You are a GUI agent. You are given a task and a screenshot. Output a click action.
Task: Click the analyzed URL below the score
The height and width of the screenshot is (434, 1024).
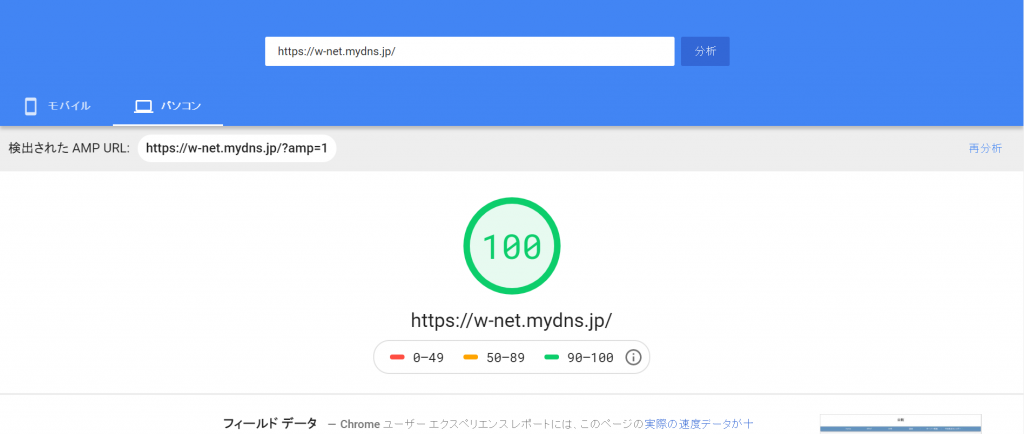pyautogui.click(x=511, y=320)
